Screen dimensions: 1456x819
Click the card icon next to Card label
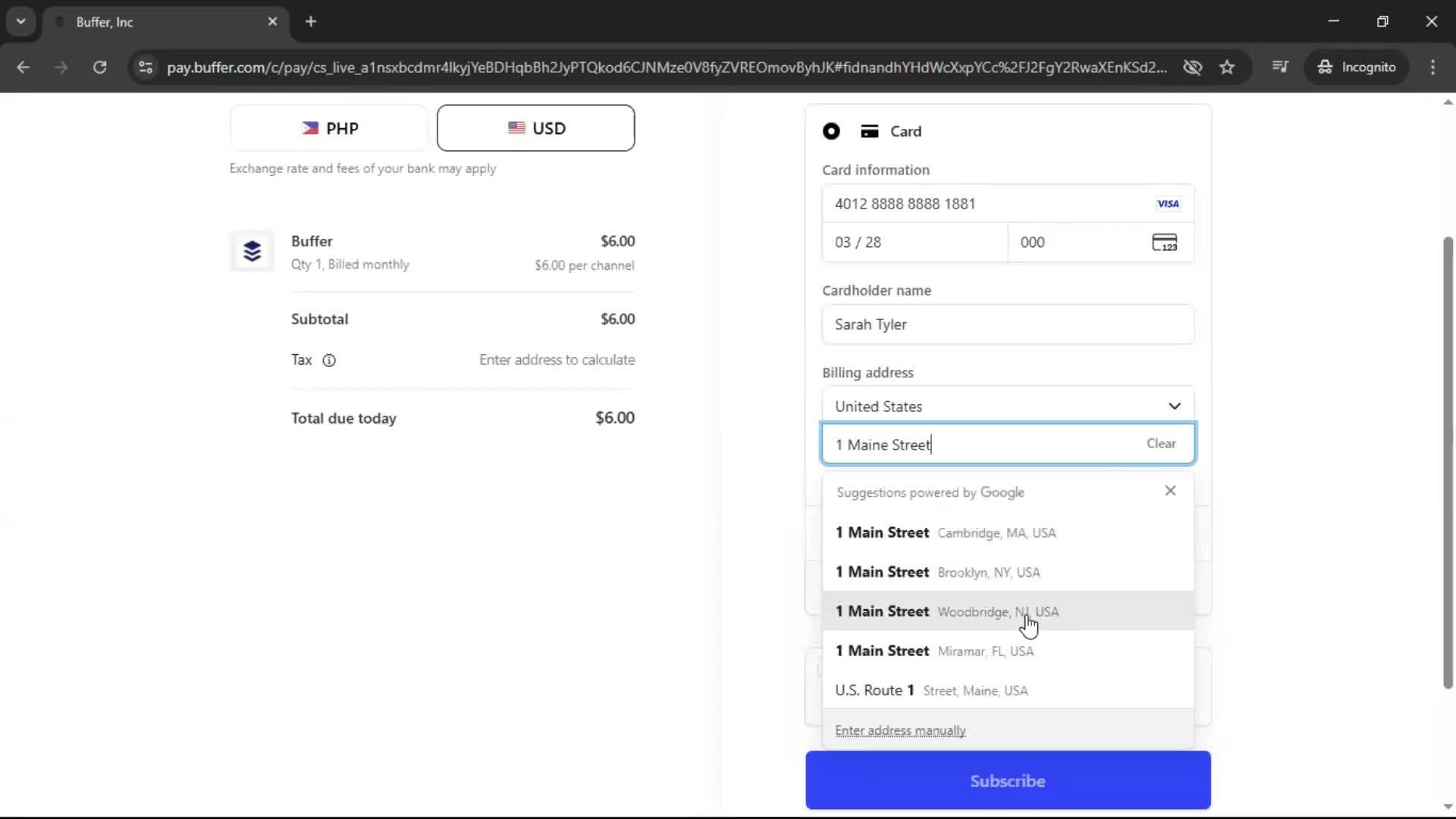point(869,130)
